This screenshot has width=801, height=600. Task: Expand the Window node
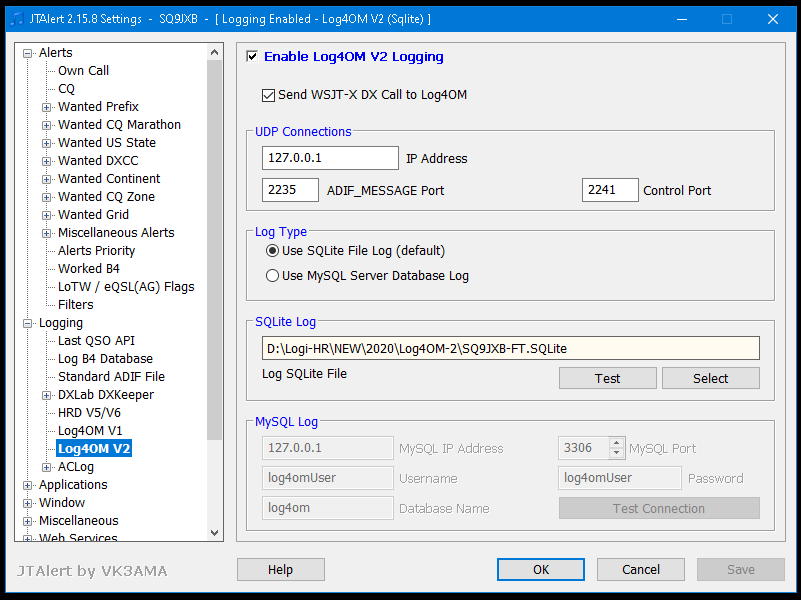[28, 503]
